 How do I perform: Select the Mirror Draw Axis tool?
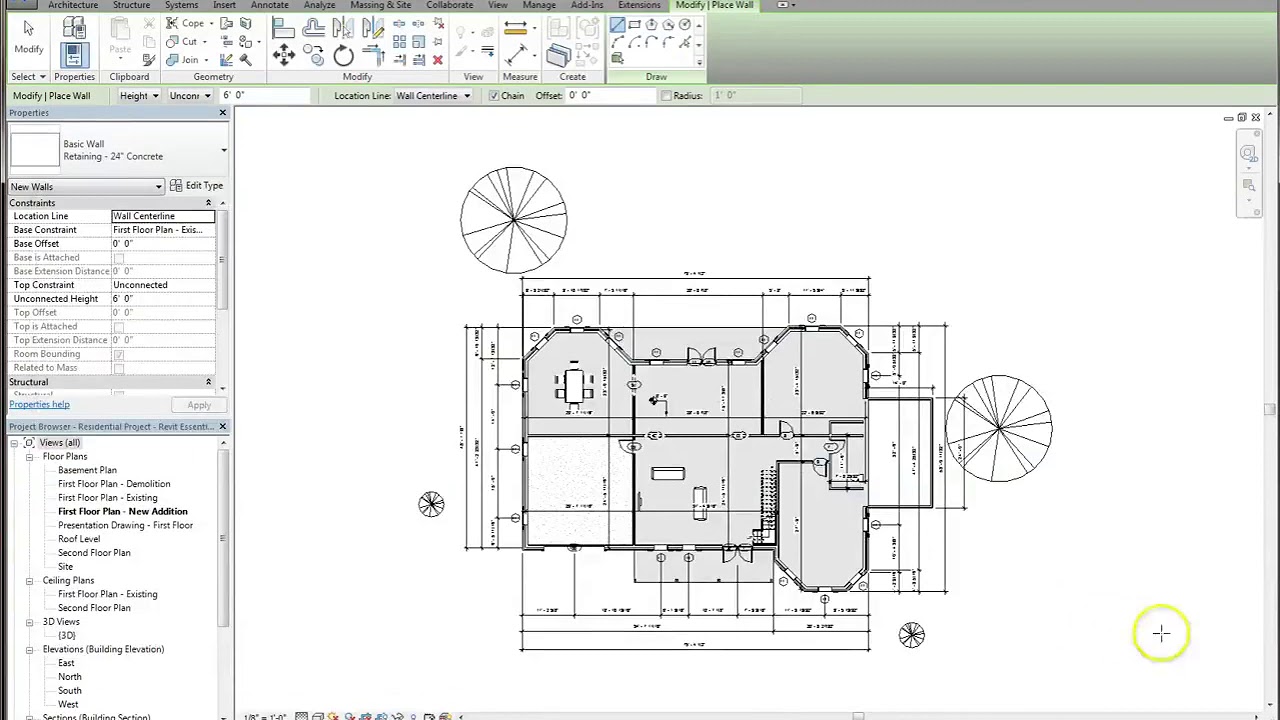[374, 28]
